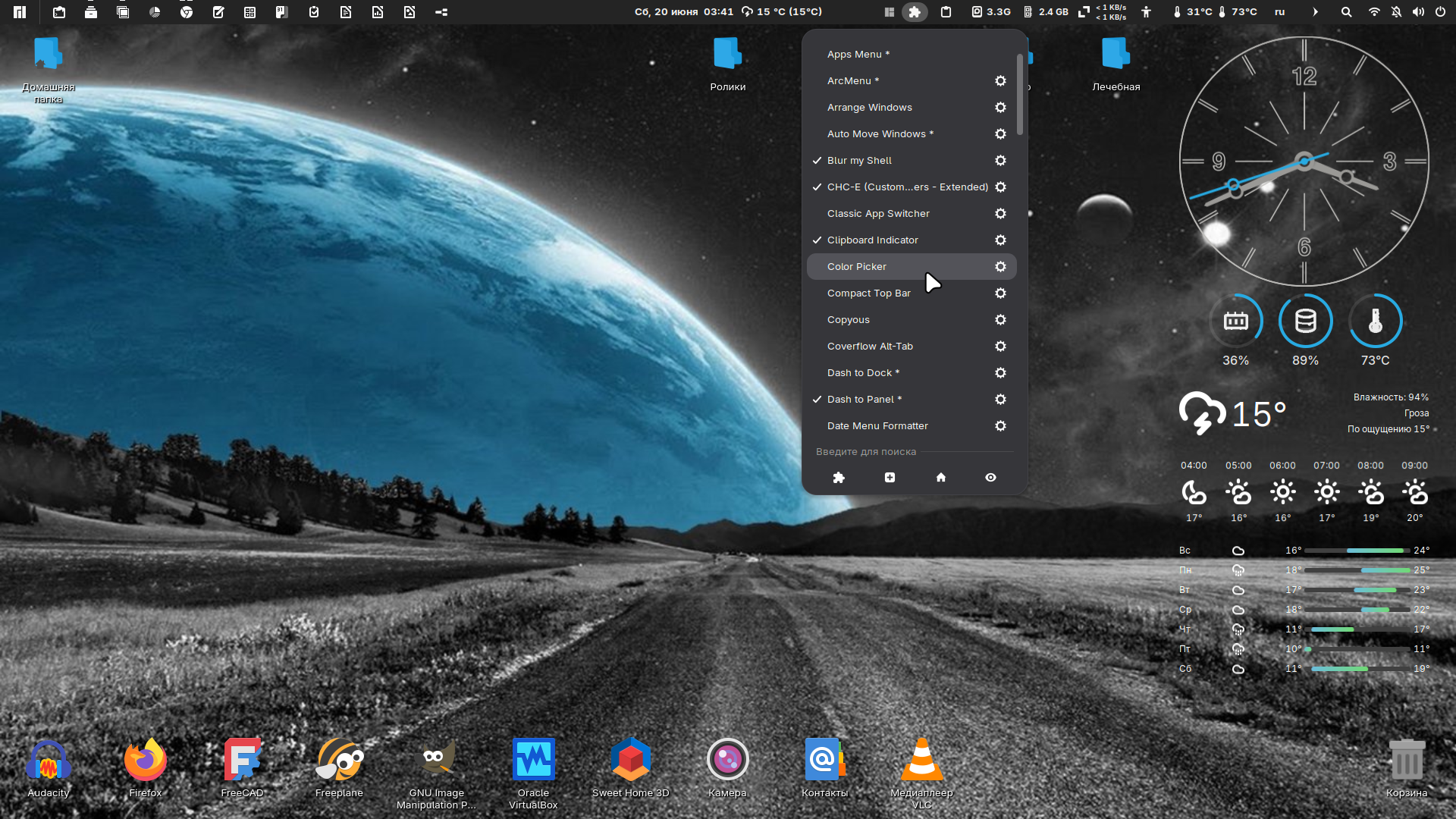This screenshot has width=1456, height=819.
Task: Open settings gear for Arrange Windows
Action: 1000,108
